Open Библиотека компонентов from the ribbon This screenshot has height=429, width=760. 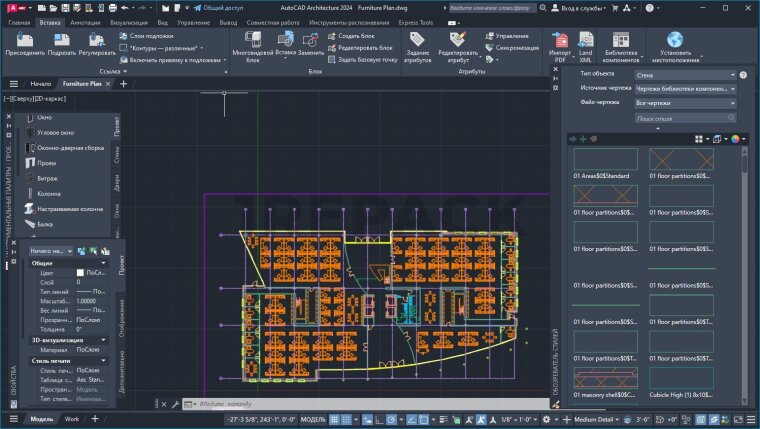click(621, 42)
